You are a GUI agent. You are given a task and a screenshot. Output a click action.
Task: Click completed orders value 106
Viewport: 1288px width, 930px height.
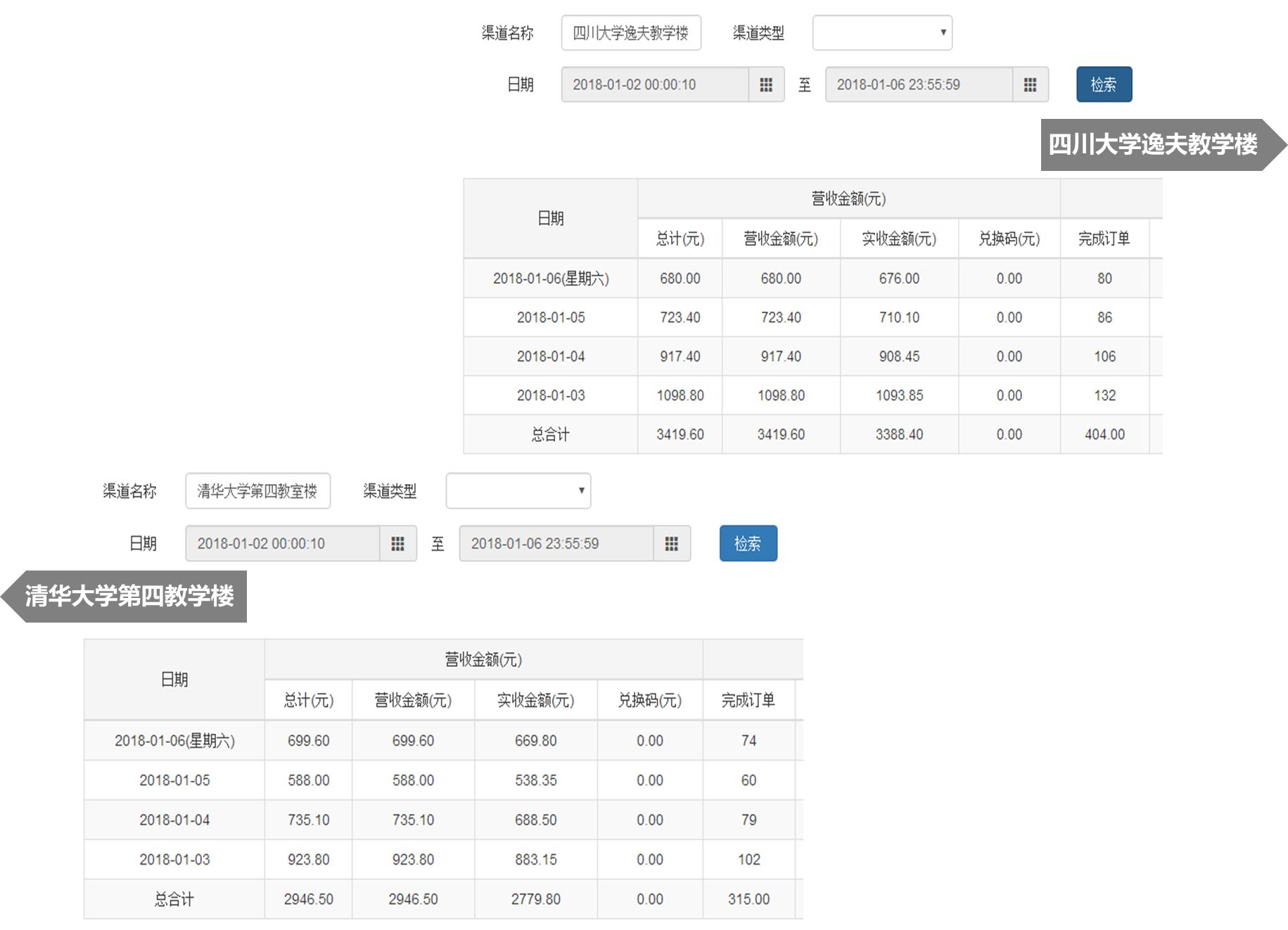(x=1104, y=357)
